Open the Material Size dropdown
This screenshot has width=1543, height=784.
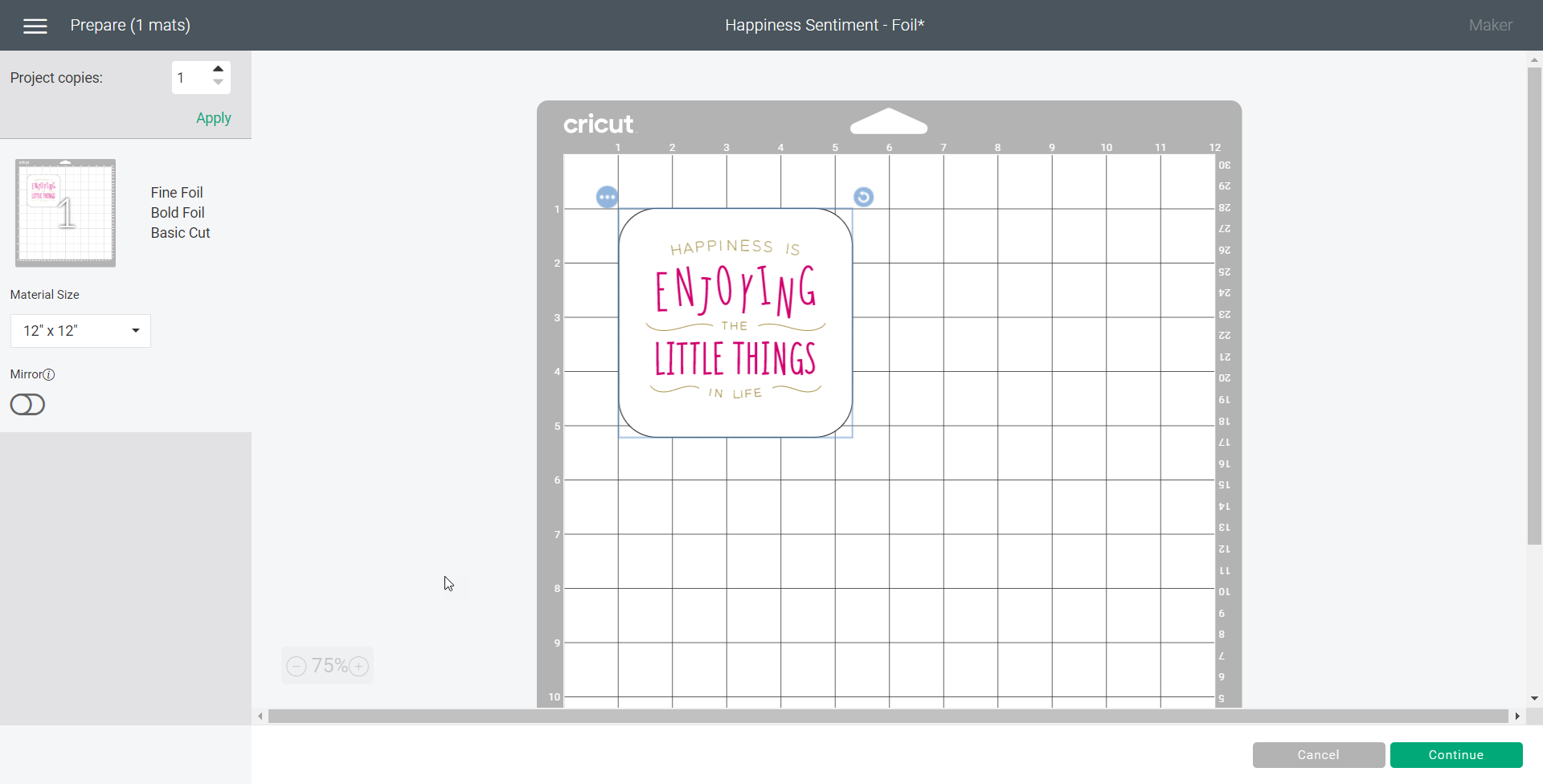tap(80, 331)
